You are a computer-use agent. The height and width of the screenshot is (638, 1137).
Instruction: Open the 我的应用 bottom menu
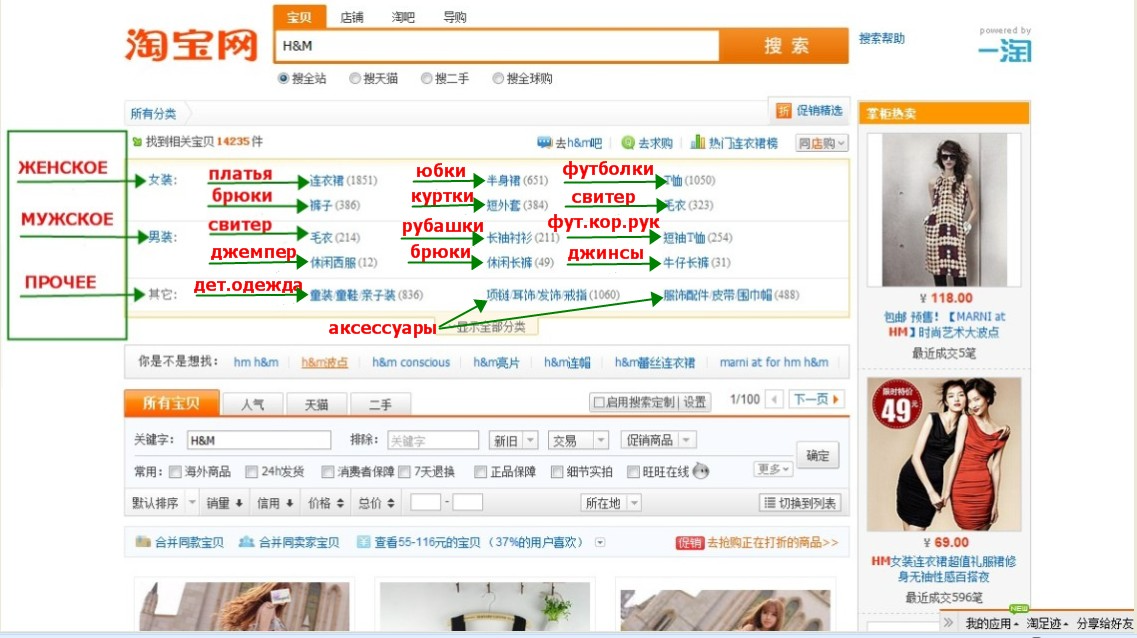click(x=991, y=624)
